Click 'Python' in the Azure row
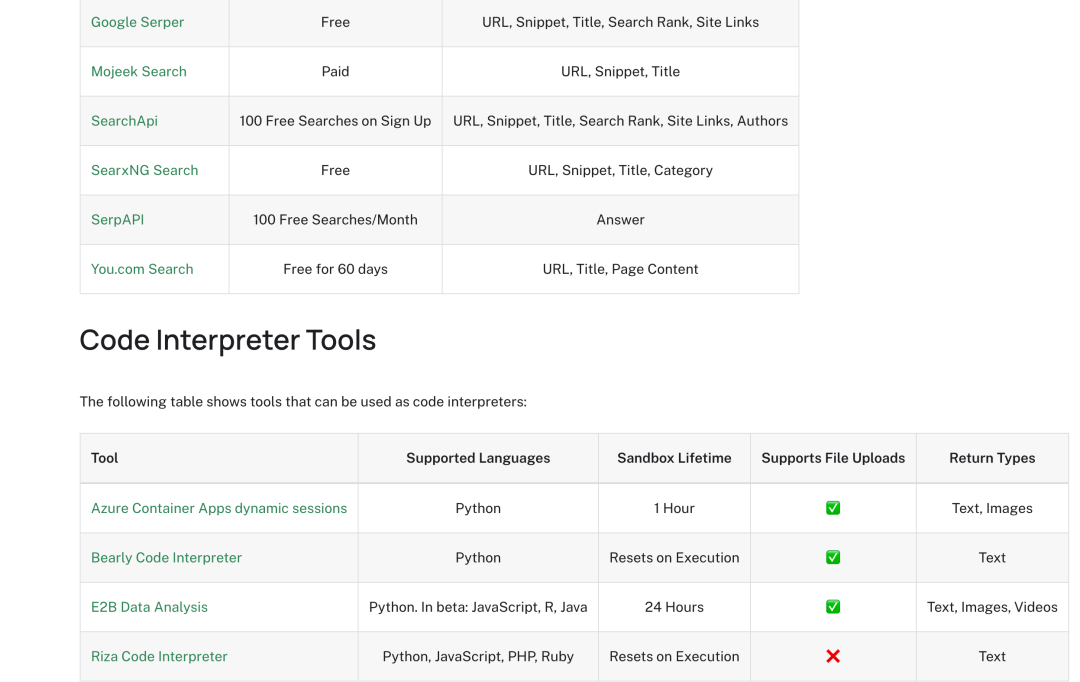This screenshot has width=1080, height=682. tap(478, 508)
